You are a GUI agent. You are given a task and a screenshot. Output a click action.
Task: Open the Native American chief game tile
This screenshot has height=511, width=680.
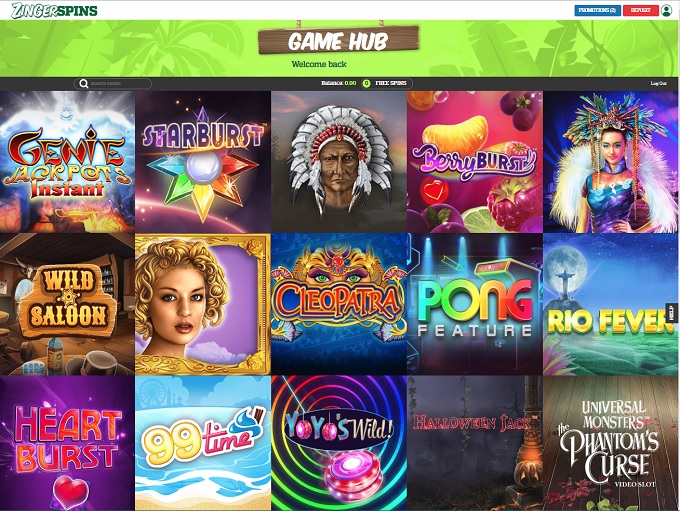[x=339, y=162]
